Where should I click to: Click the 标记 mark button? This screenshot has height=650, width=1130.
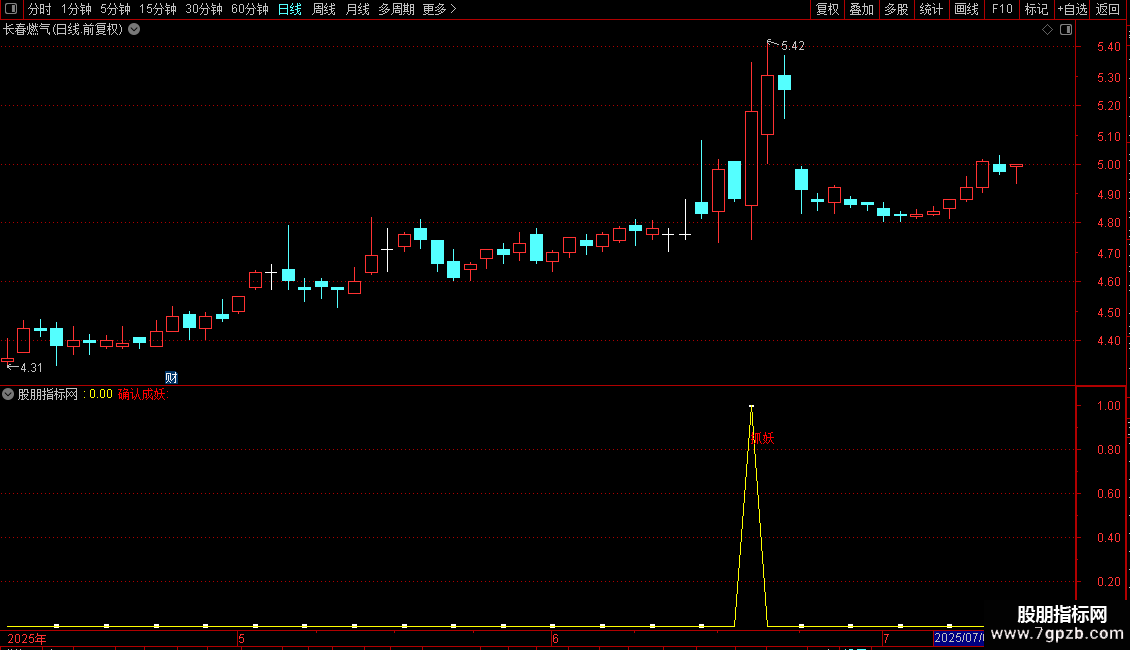[1036, 9]
